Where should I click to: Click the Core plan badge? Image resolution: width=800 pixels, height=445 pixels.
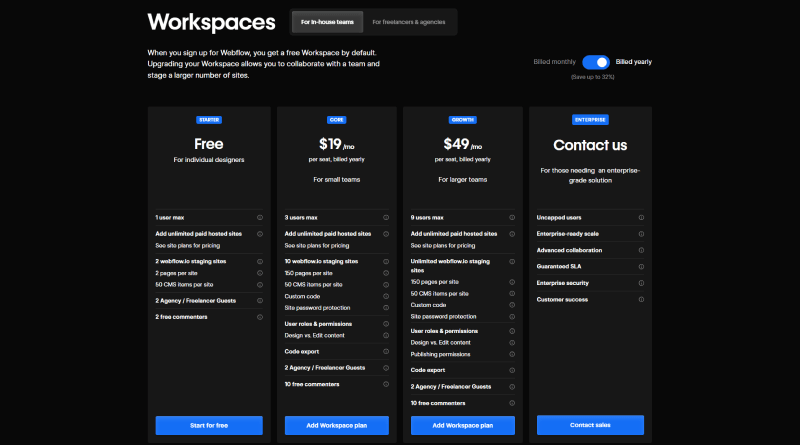pyautogui.click(x=337, y=120)
